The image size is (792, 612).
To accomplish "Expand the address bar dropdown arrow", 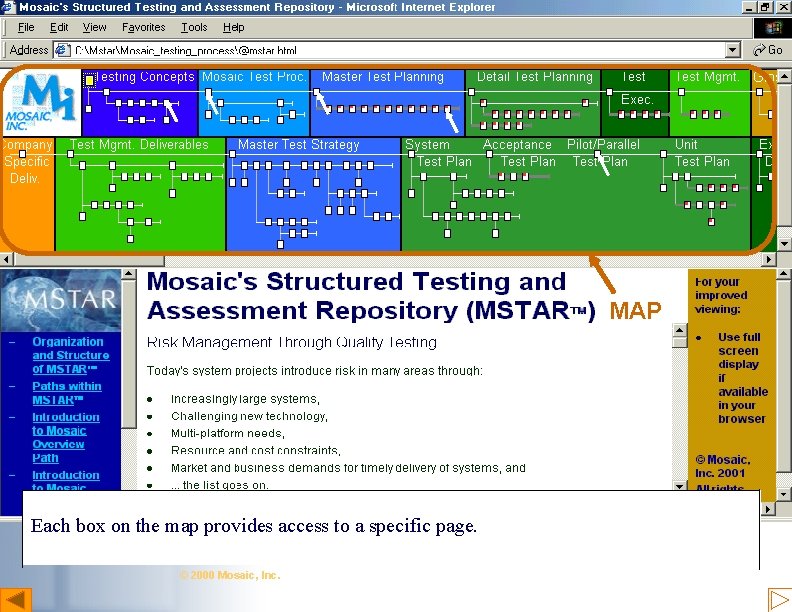I will coord(733,50).
